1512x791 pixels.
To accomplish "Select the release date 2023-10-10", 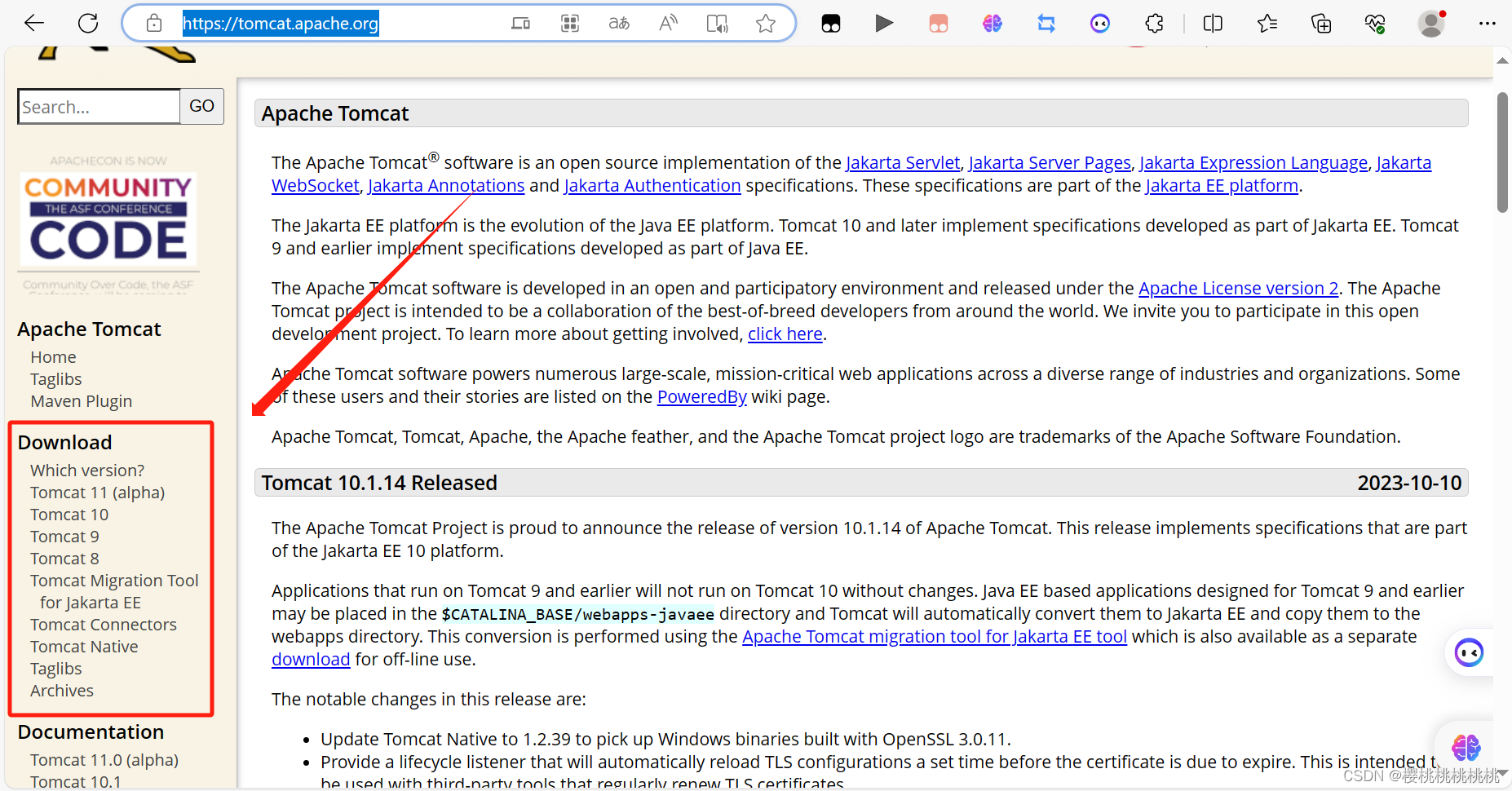I will click(1409, 484).
